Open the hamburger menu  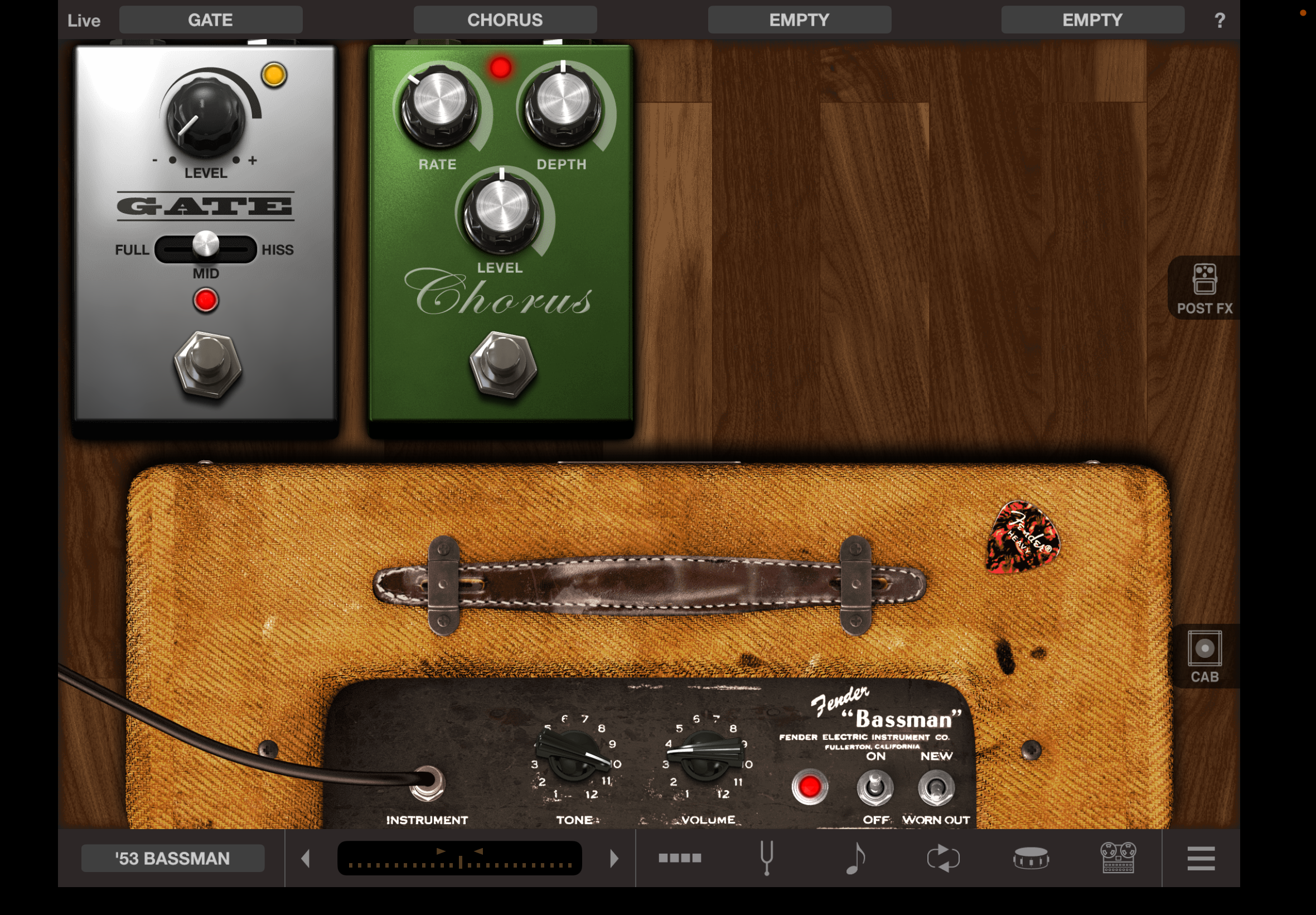click(x=1201, y=858)
